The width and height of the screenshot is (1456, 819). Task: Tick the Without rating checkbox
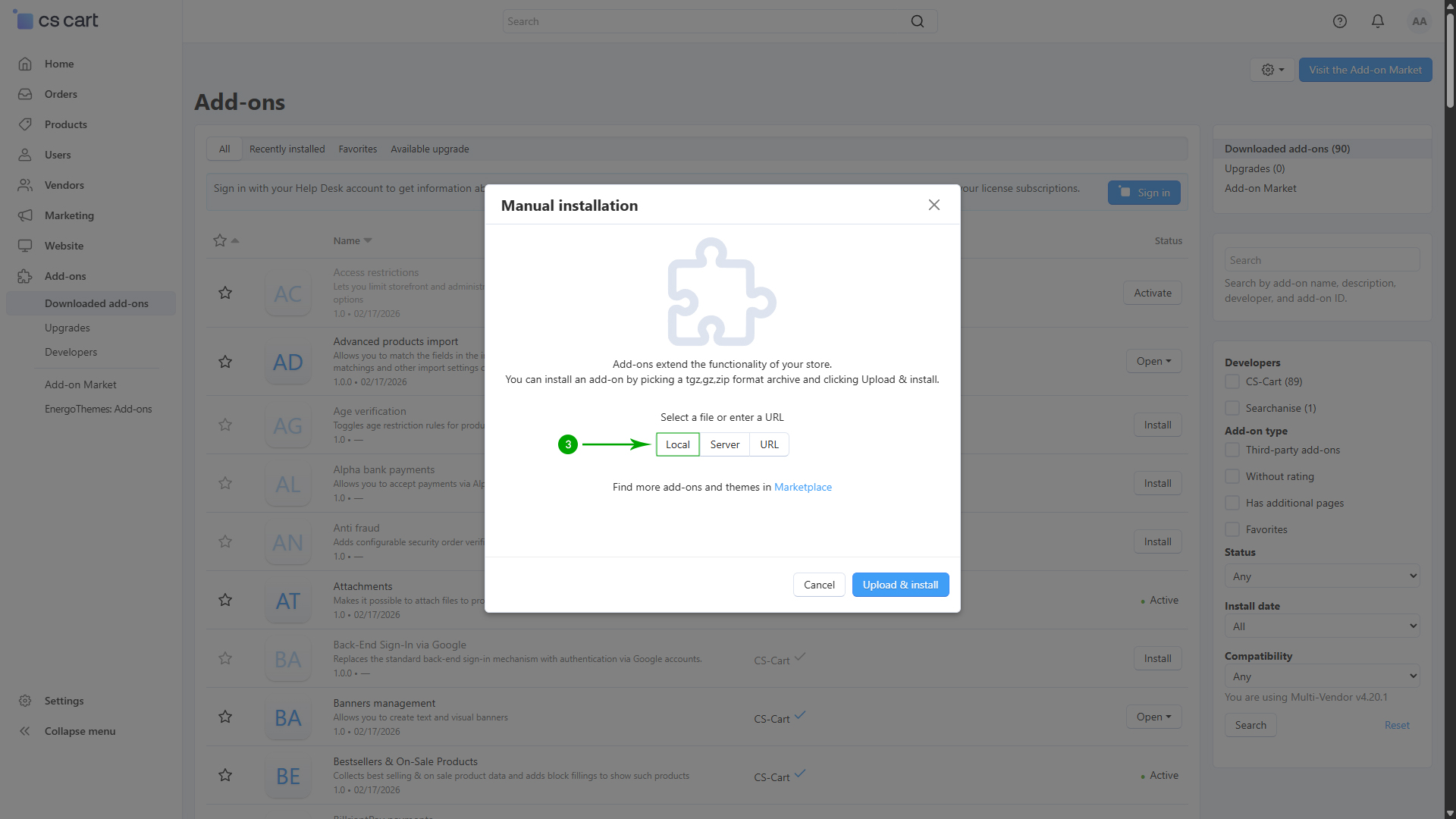tap(1232, 476)
